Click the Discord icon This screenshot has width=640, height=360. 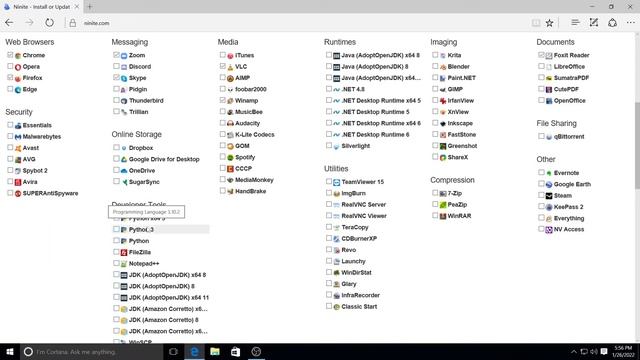pos(124,67)
